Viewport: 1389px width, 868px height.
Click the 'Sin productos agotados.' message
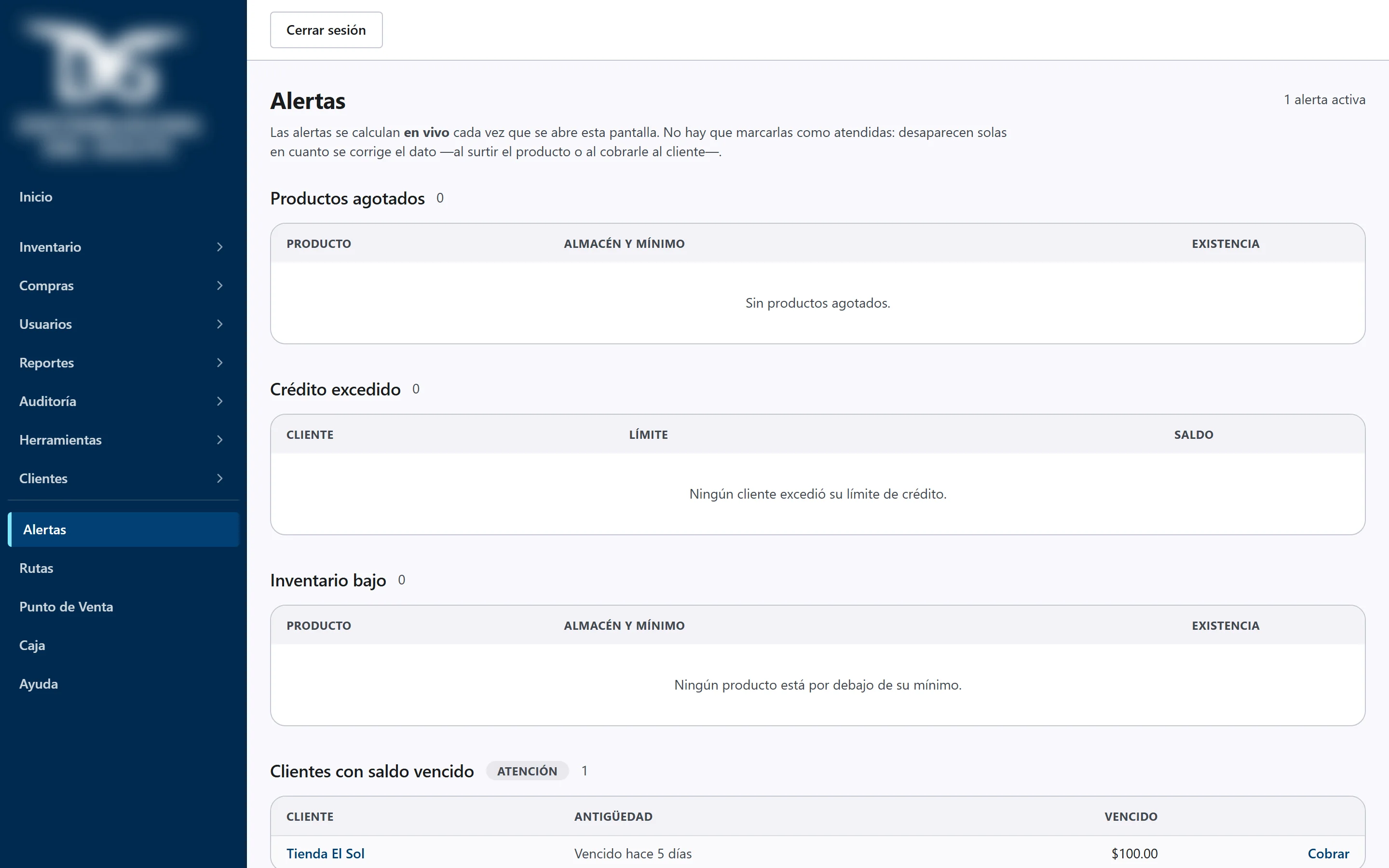click(x=818, y=302)
